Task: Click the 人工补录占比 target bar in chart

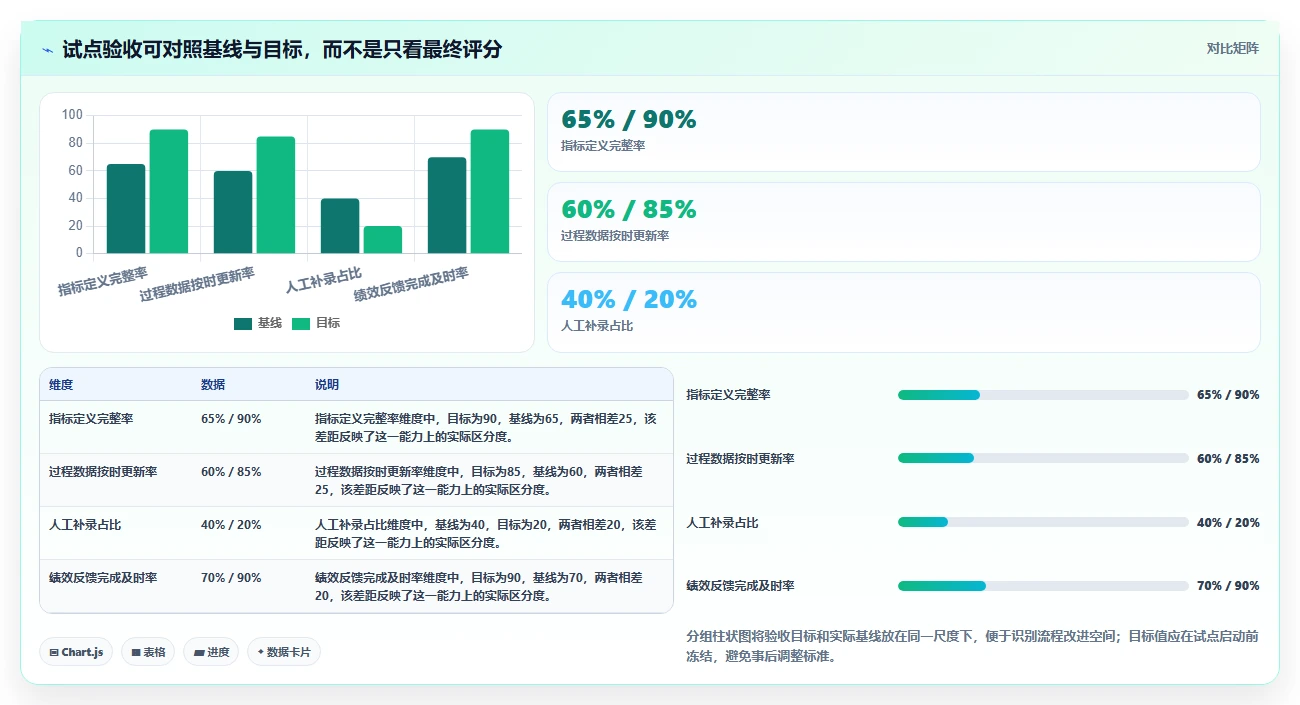Action: click(x=383, y=240)
